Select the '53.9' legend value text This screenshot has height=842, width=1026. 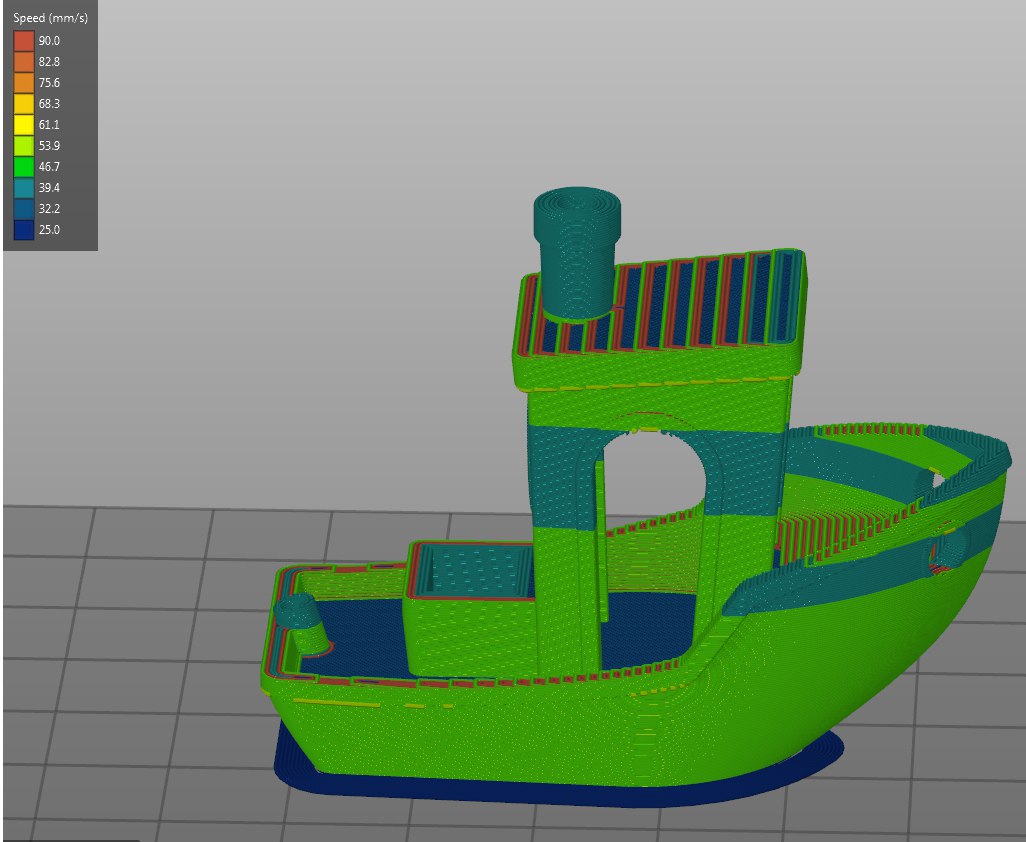click(49, 145)
